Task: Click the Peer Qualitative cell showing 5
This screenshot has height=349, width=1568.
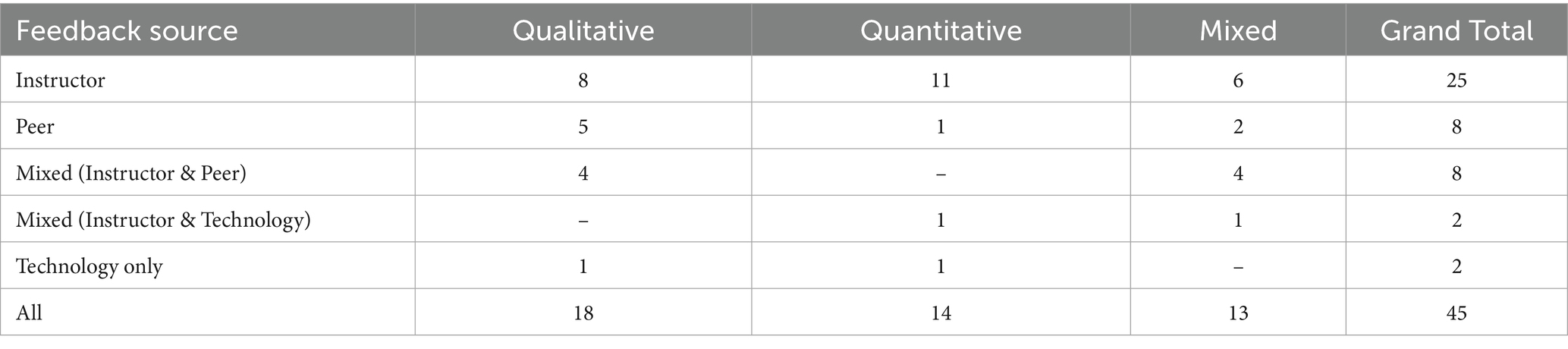Action: (583, 126)
